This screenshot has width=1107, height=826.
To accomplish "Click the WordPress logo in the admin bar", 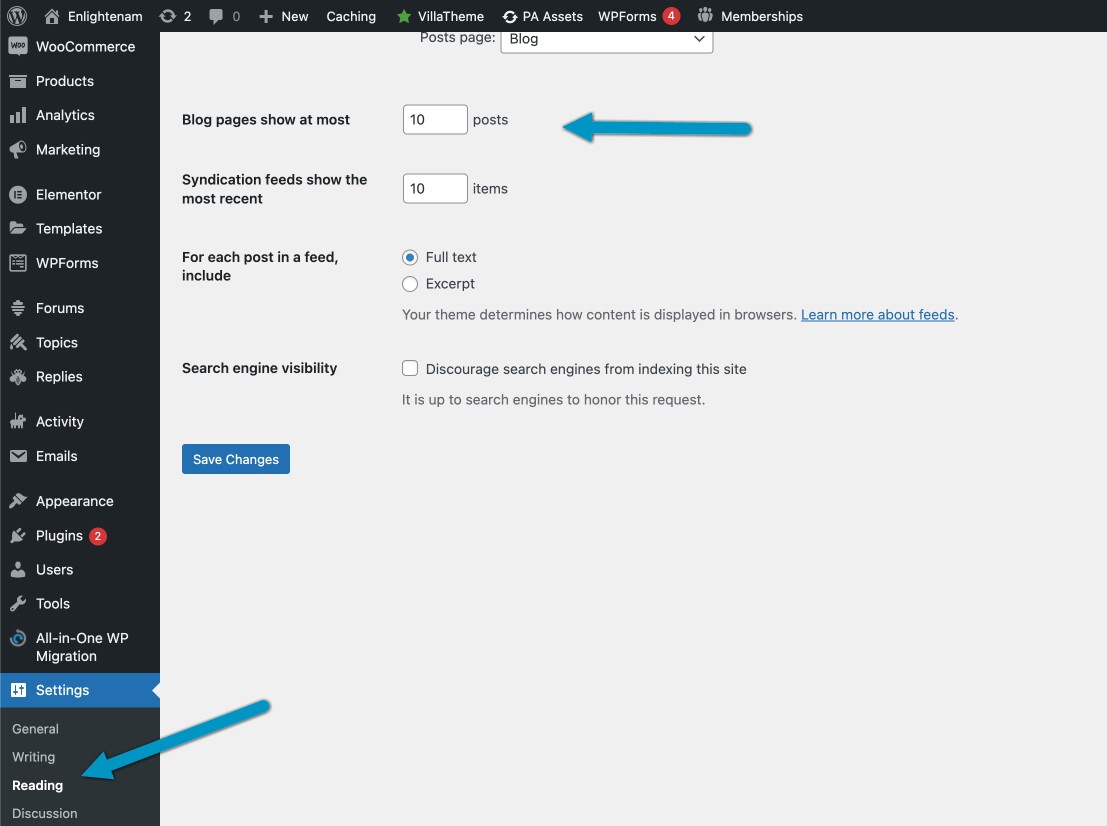I will (x=16, y=15).
